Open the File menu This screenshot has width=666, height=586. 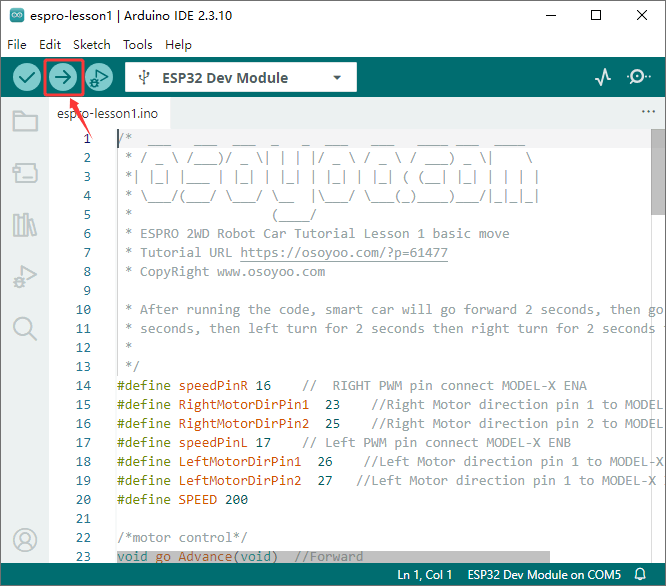[17, 45]
